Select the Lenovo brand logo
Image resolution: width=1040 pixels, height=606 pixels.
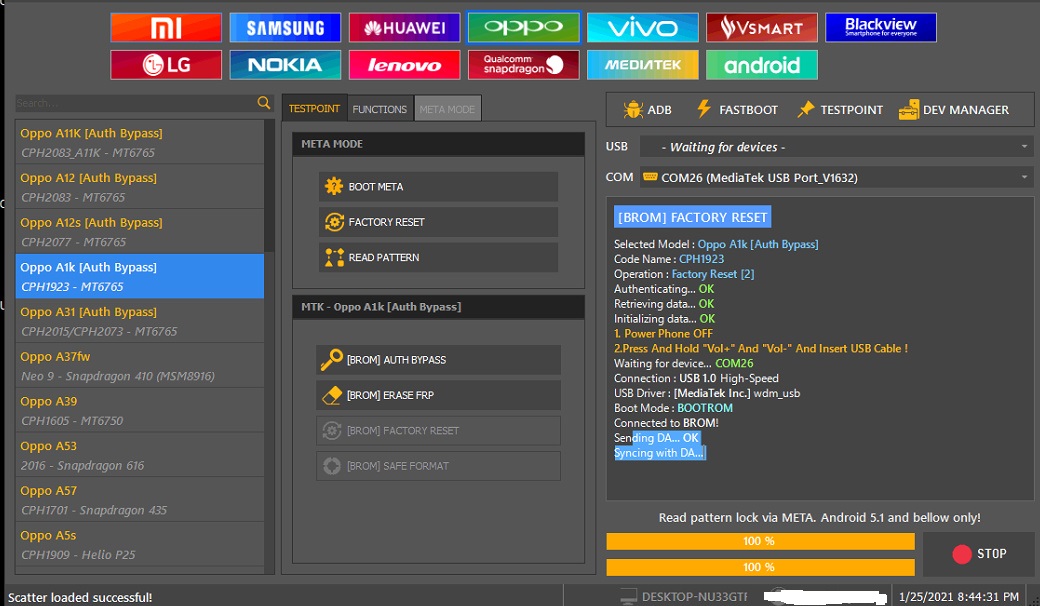(x=405, y=65)
